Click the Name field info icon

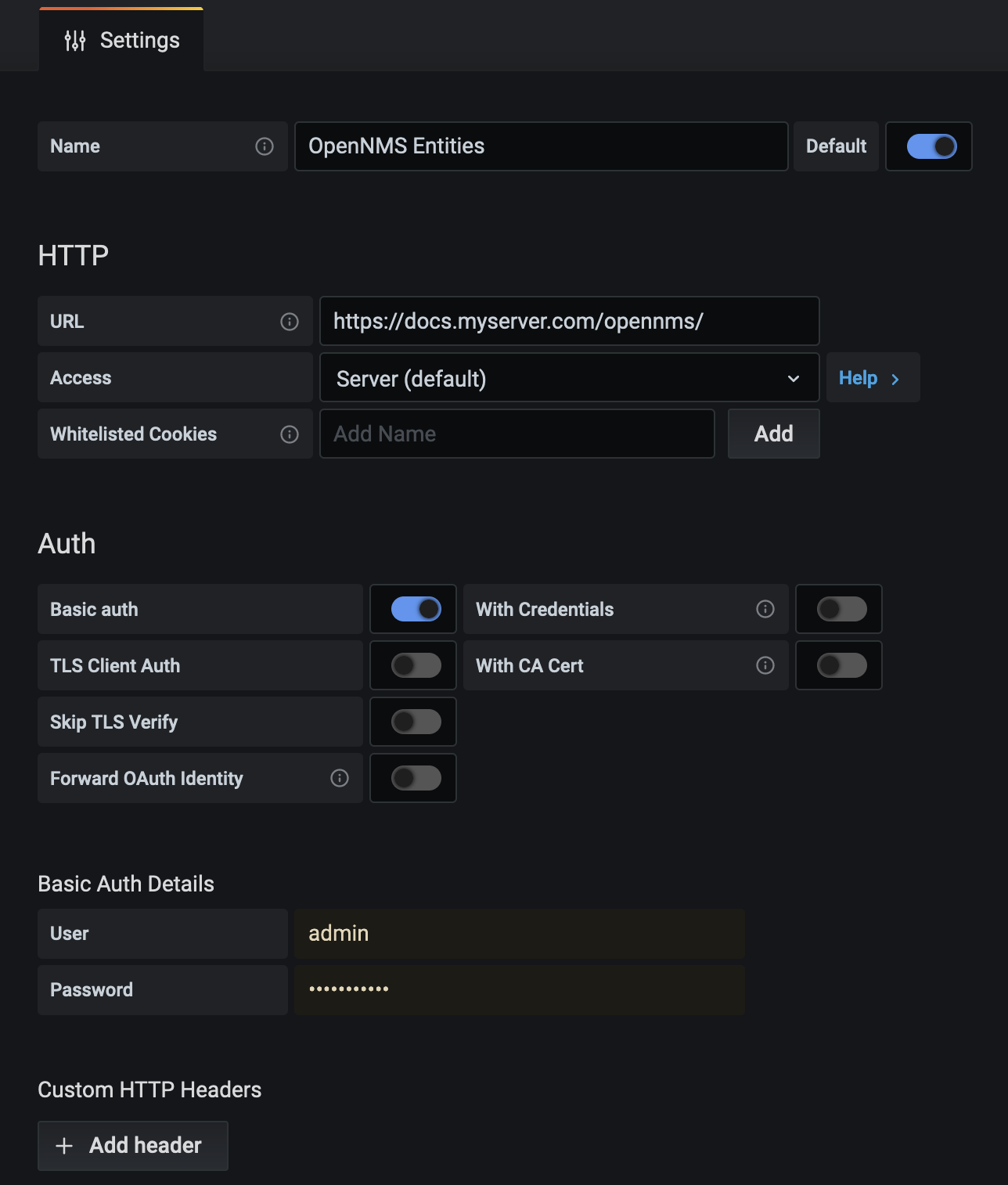click(x=265, y=146)
